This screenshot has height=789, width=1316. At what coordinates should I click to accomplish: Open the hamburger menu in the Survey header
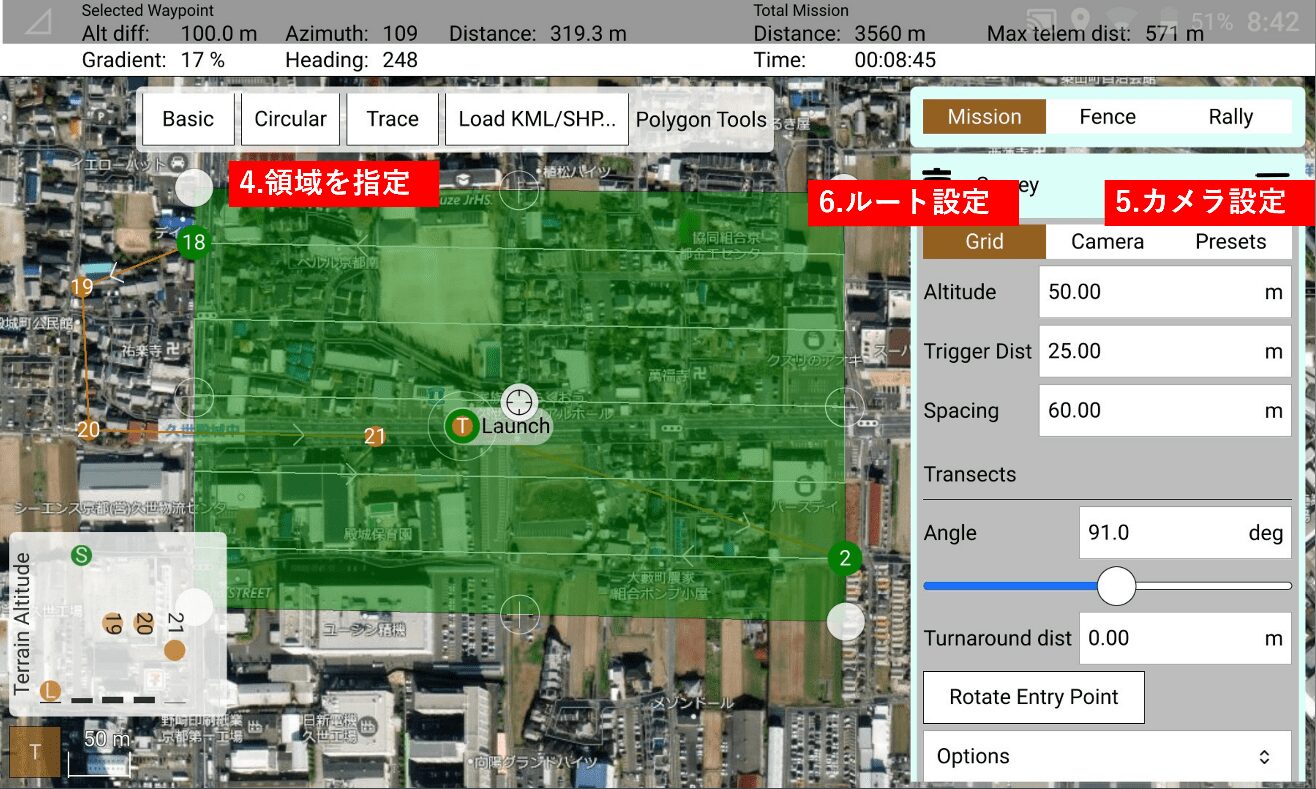(x=1272, y=176)
